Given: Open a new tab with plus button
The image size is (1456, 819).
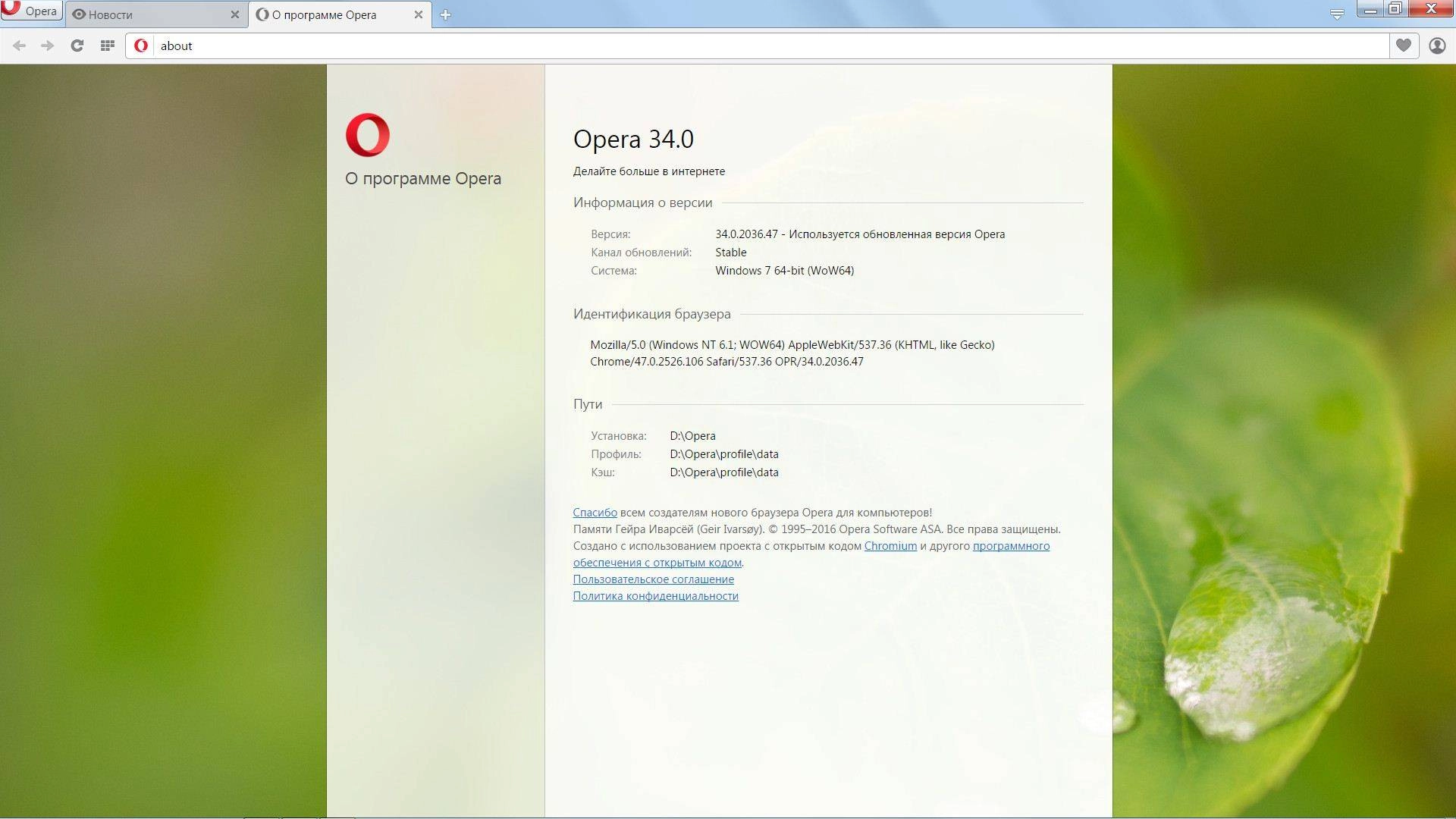Looking at the screenshot, I should (445, 14).
